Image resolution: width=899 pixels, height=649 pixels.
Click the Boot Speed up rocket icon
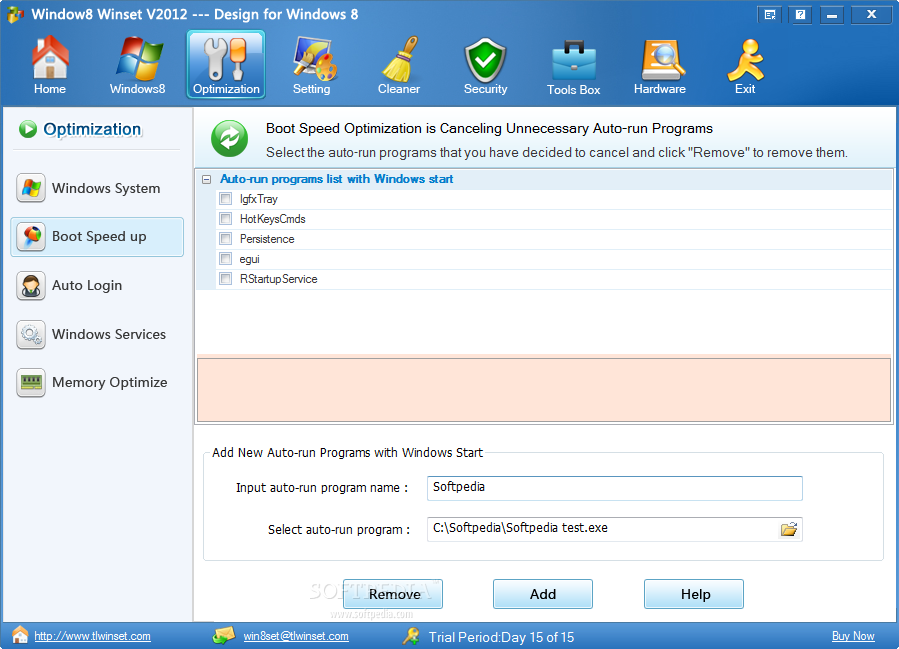(31, 236)
